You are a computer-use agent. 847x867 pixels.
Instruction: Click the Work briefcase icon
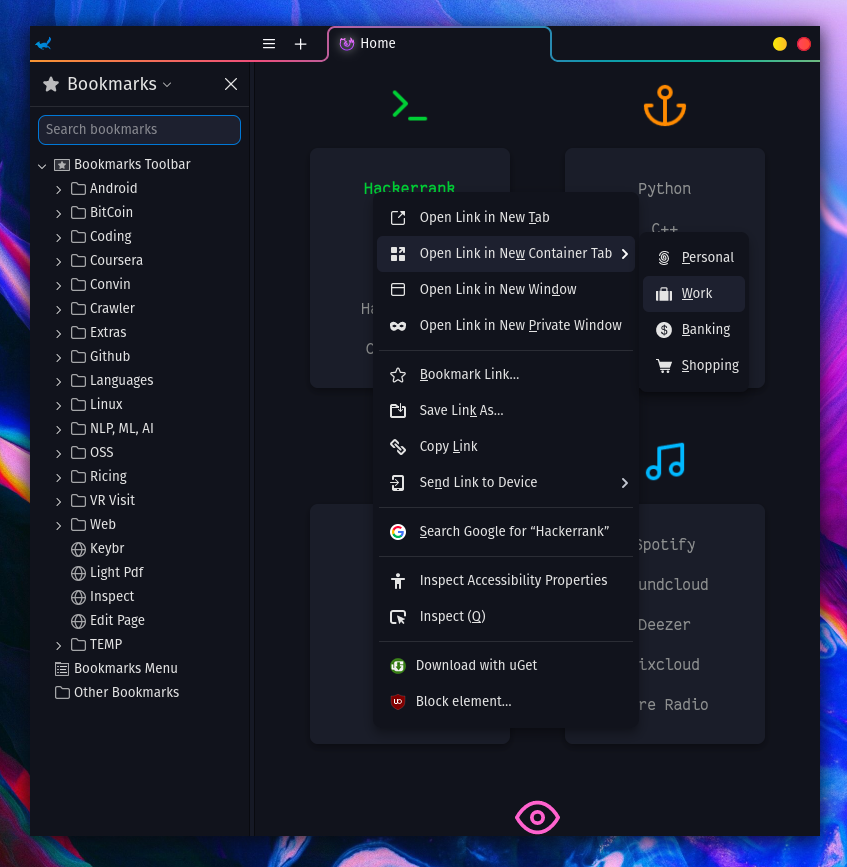pos(664,294)
